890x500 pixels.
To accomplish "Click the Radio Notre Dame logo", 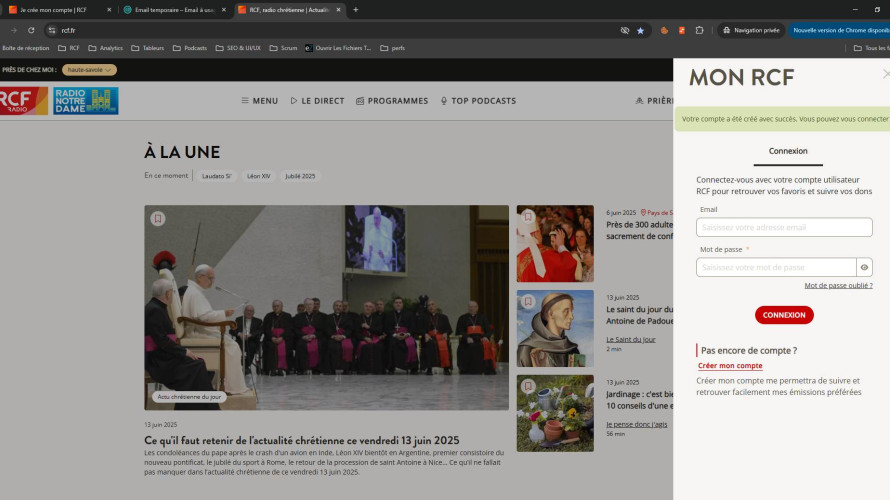I will [85, 101].
